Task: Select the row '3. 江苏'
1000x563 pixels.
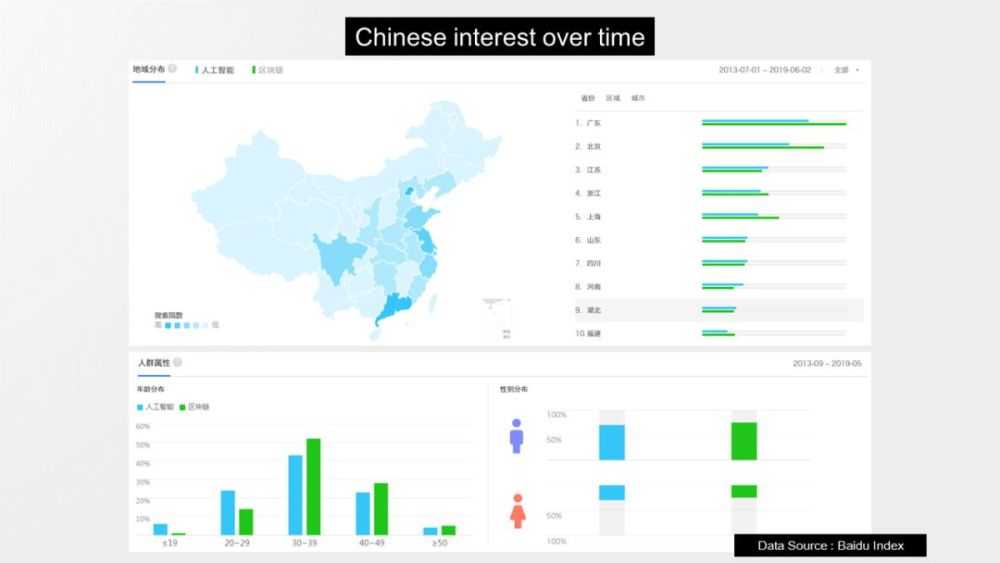Action: pos(719,170)
